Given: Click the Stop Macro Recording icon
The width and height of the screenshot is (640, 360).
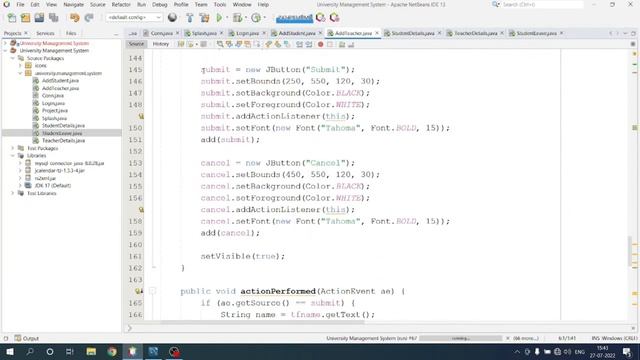Looking at the screenshot, I should (330, 44).
